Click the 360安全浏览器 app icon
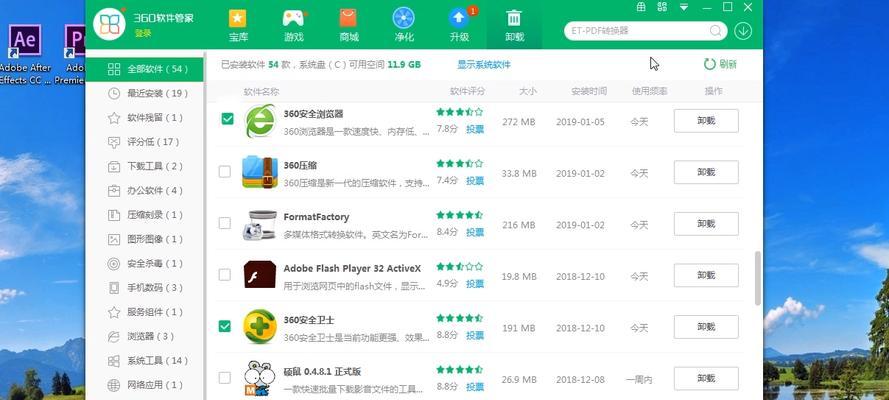This screenshot has width=889, height=400. coord(260,121)
